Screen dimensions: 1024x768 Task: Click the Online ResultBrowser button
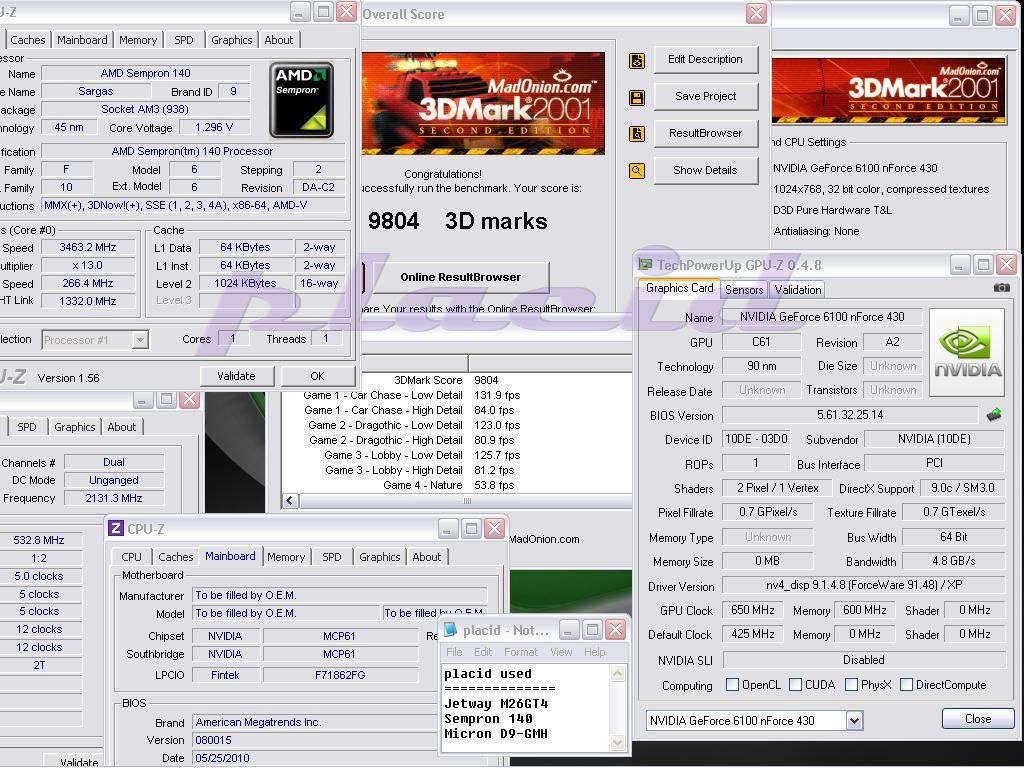pos(460,277)
